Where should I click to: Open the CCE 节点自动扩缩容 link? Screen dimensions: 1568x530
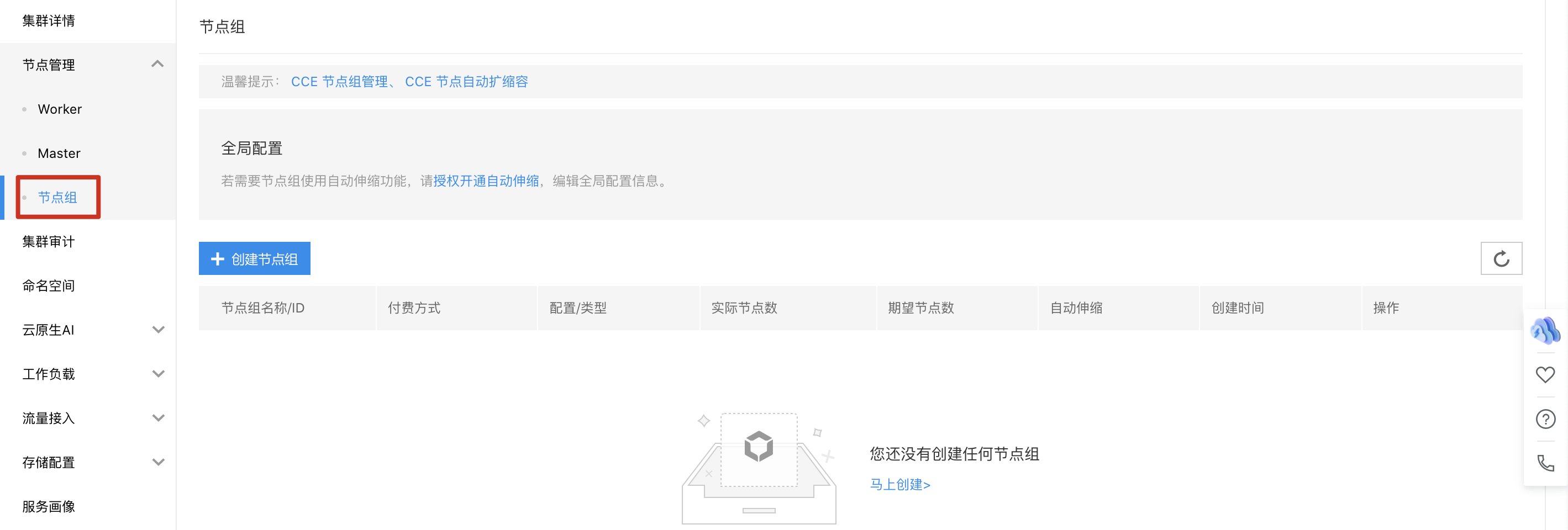tap(466, 82)
